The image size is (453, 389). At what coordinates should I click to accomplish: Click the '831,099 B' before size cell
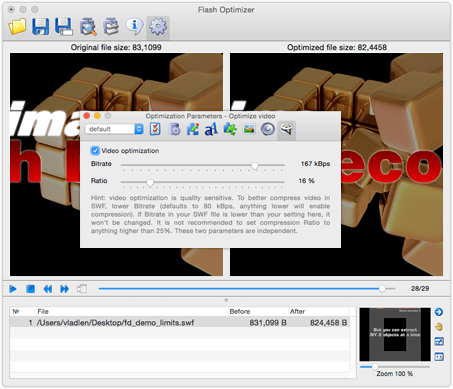tap(268, 323)
